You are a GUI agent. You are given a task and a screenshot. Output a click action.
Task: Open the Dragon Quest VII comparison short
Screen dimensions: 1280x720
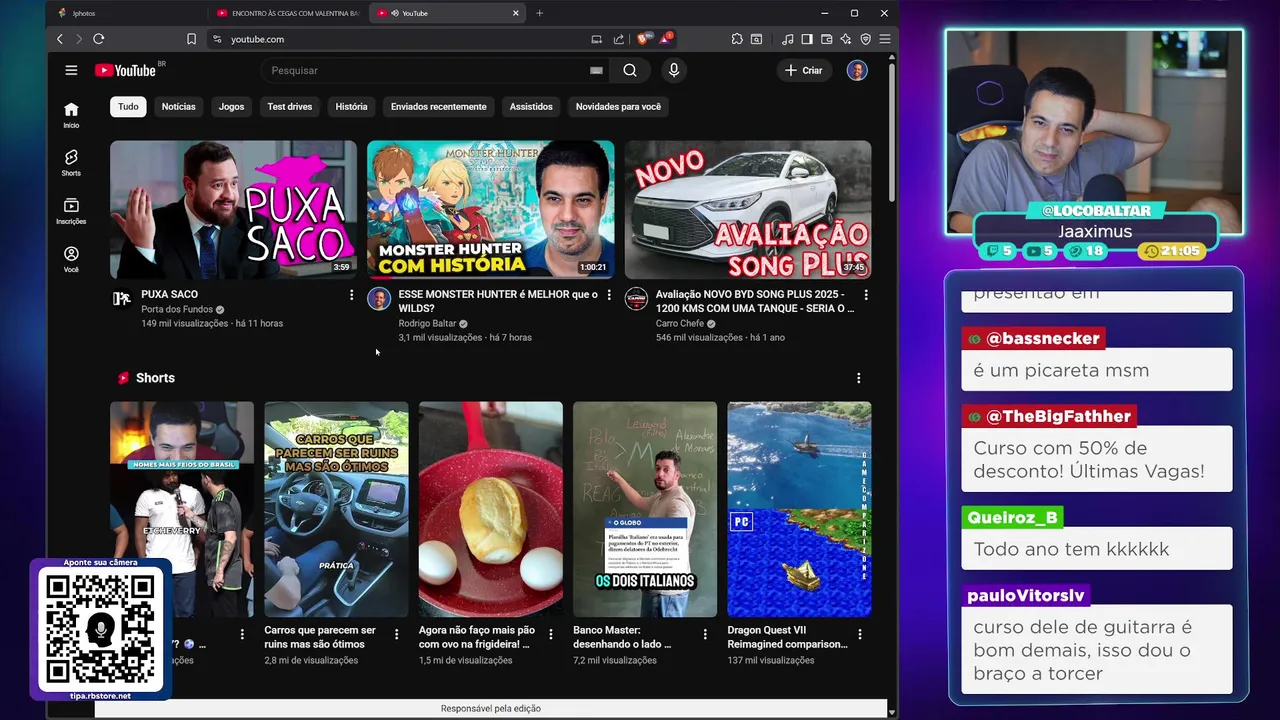click(799, 509)
